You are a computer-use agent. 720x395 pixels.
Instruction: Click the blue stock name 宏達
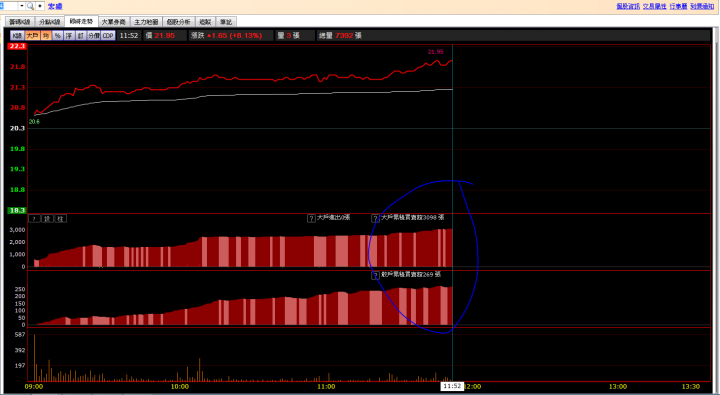(55, 6)
